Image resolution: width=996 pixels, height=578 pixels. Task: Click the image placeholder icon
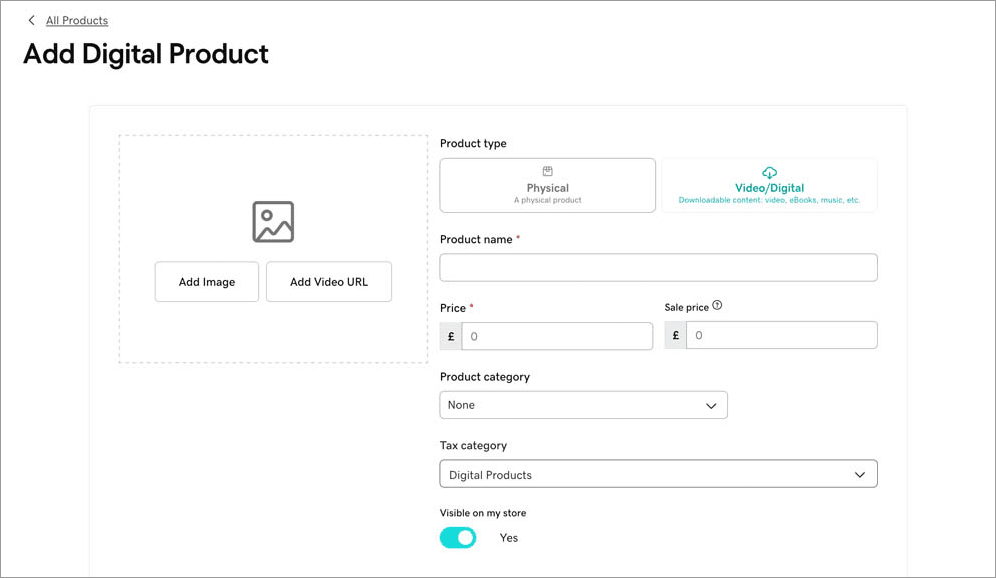(x=273, y=222)
